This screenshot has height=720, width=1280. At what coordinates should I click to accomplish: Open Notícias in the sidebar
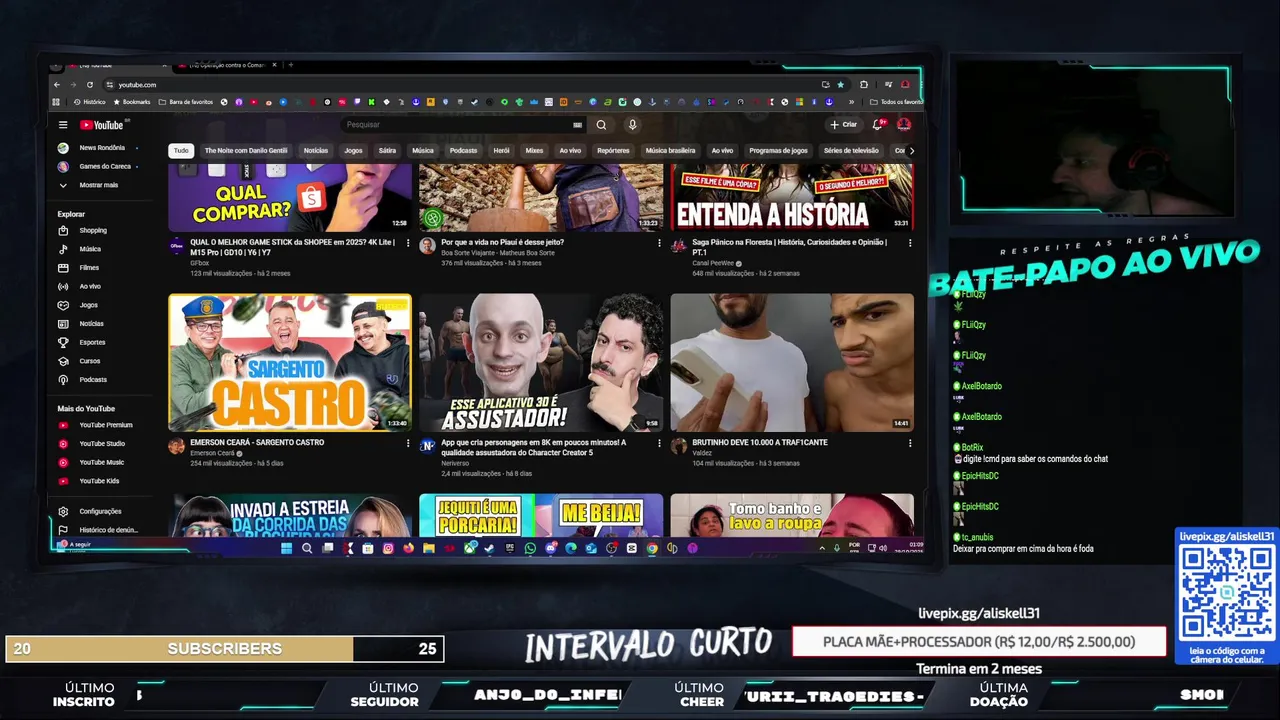[91, 324]
